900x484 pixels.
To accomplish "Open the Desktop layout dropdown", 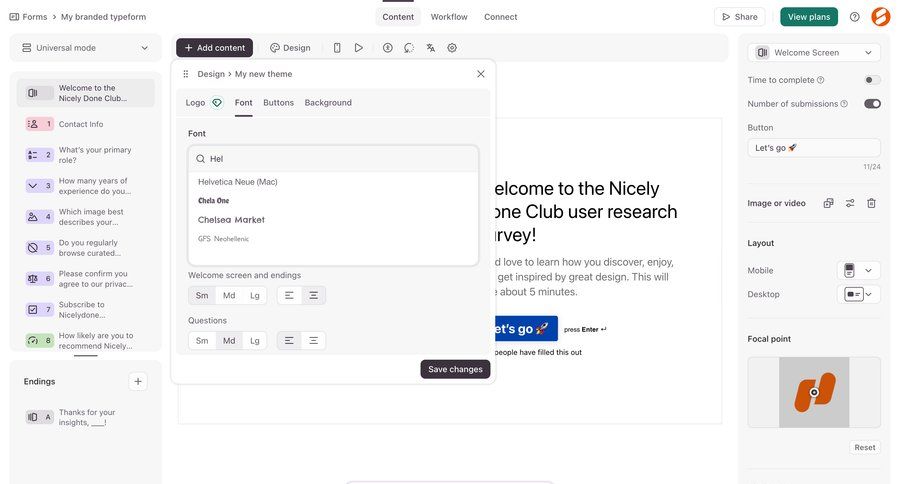I will pyautogui.click(x=859, y=294).
